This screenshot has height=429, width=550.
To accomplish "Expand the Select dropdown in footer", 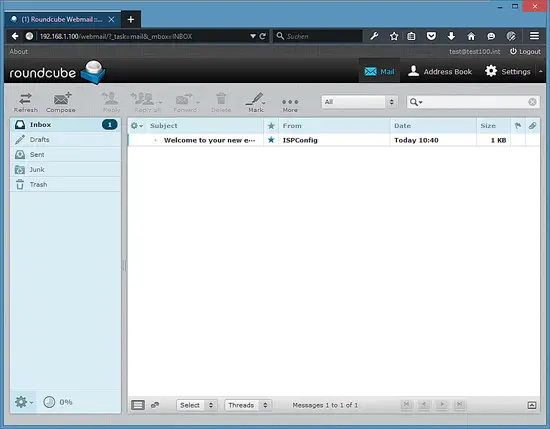I will (197, 405).
